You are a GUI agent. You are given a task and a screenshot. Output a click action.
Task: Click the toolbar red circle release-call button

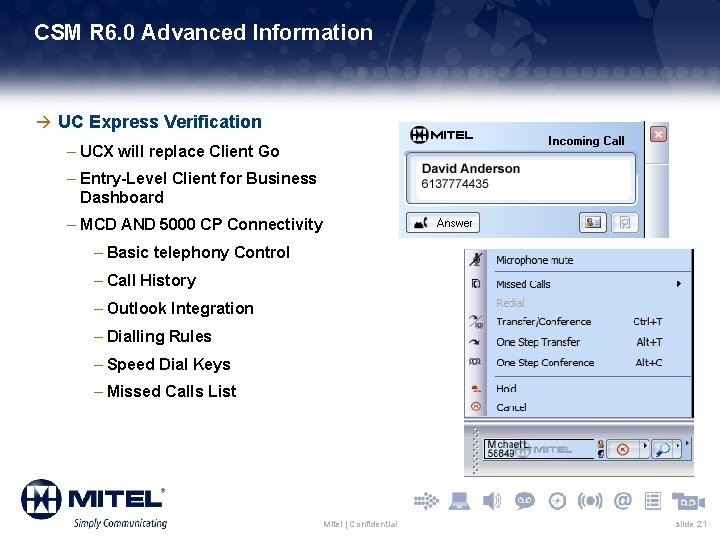(623, 449)
